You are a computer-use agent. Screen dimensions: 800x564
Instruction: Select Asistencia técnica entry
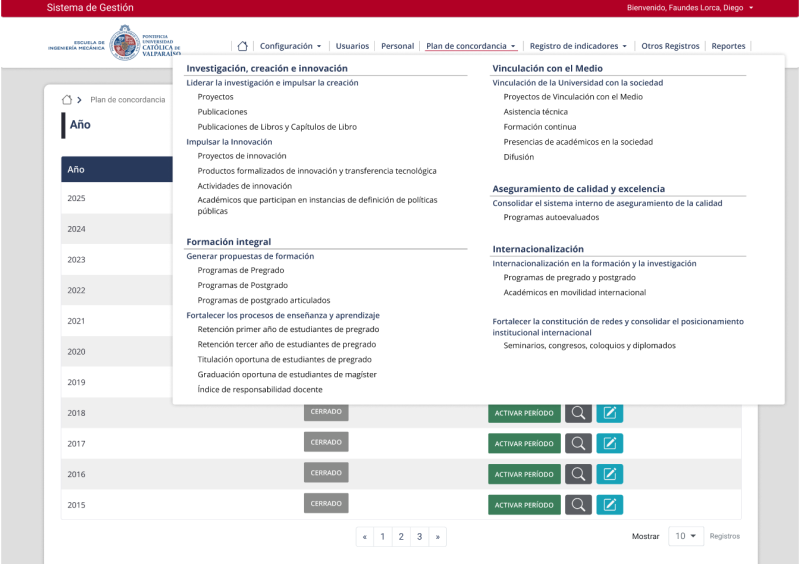[x=536, y=112]
